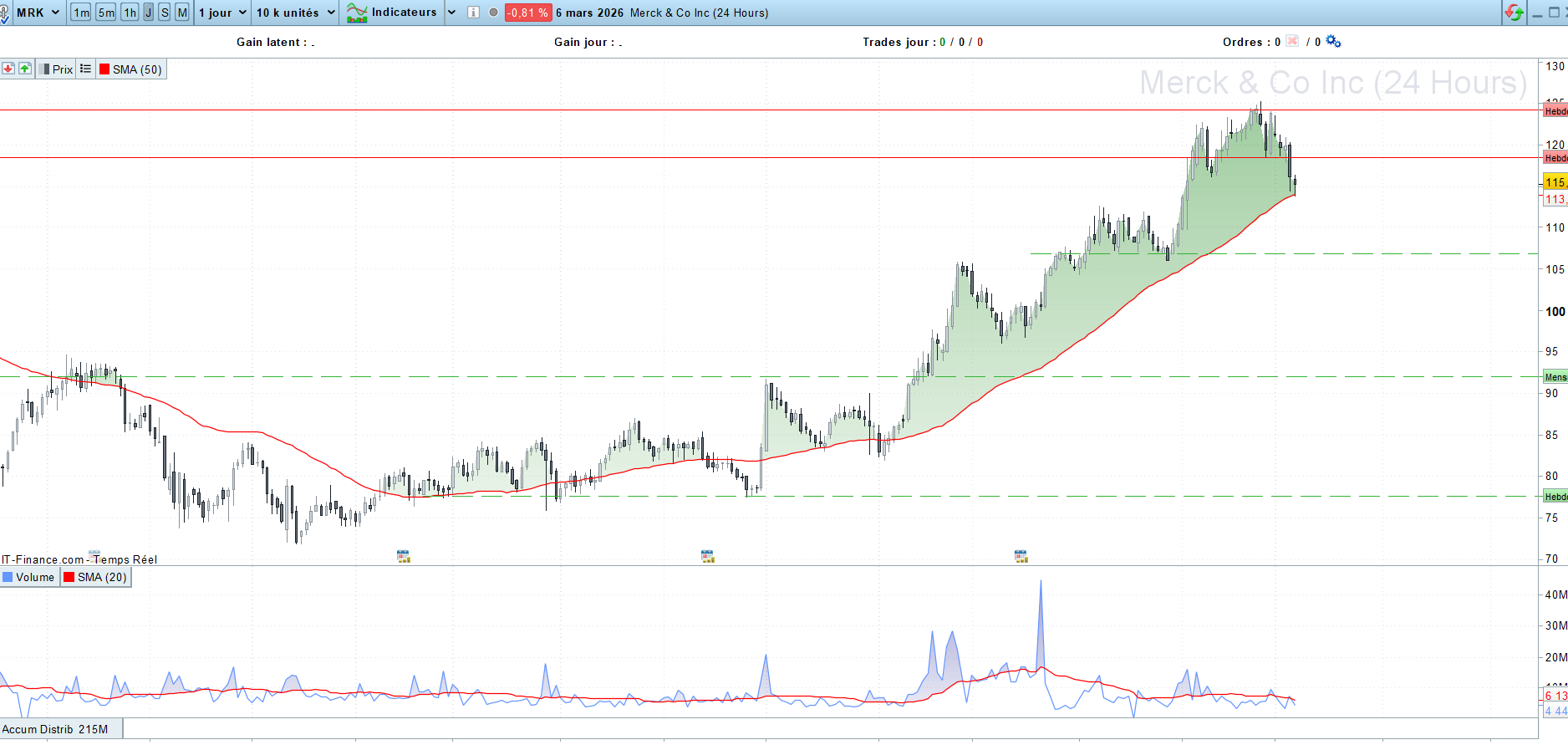Image resolution: width=1568 pixels, height=745 pixels.
Task: Maximize the chart window
Action: (x=1554, y=13)
